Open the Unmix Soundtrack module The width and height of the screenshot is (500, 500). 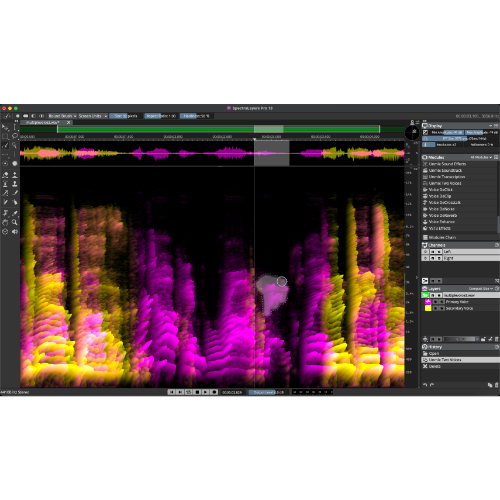tap(459, 170)
